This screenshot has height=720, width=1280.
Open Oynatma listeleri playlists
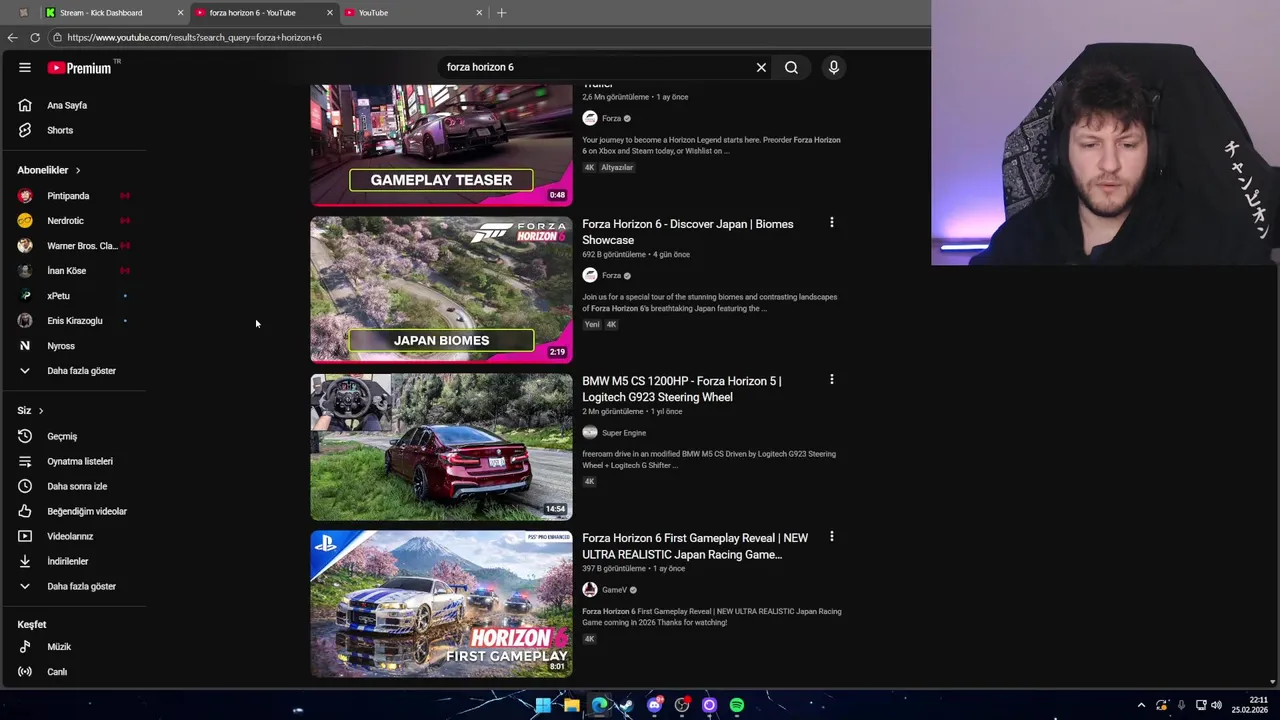[79, 461]
